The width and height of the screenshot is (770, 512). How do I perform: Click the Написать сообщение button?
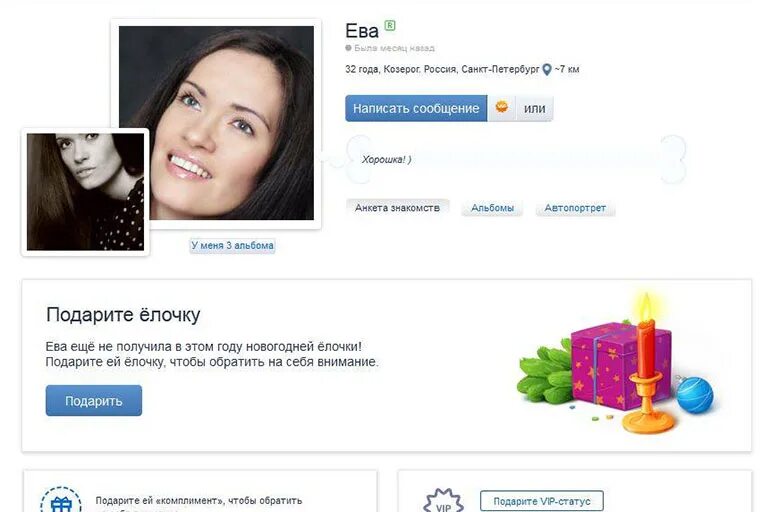[416, 108]
